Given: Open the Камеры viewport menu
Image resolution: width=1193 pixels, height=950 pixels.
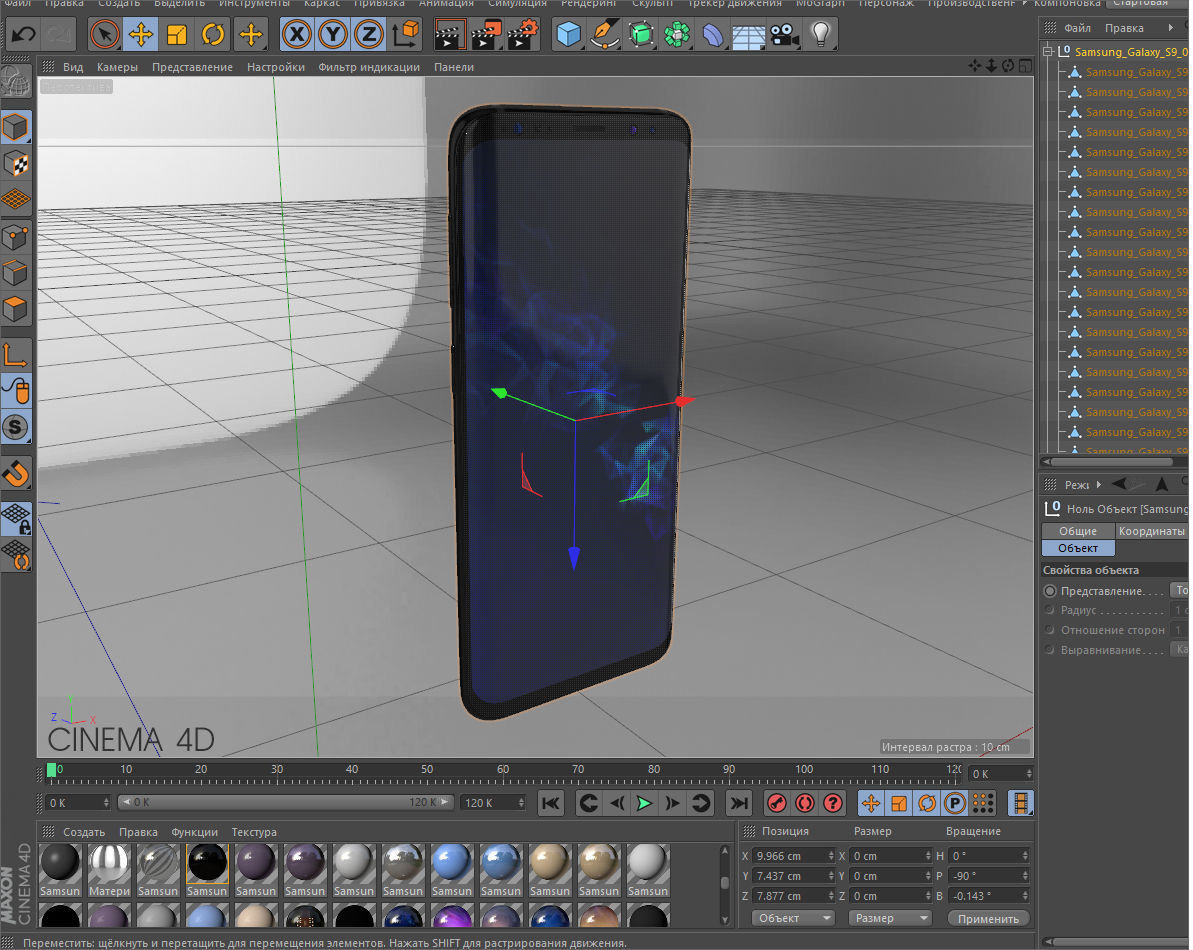Looking at the screenshot, I should click(x=117, y=67).
